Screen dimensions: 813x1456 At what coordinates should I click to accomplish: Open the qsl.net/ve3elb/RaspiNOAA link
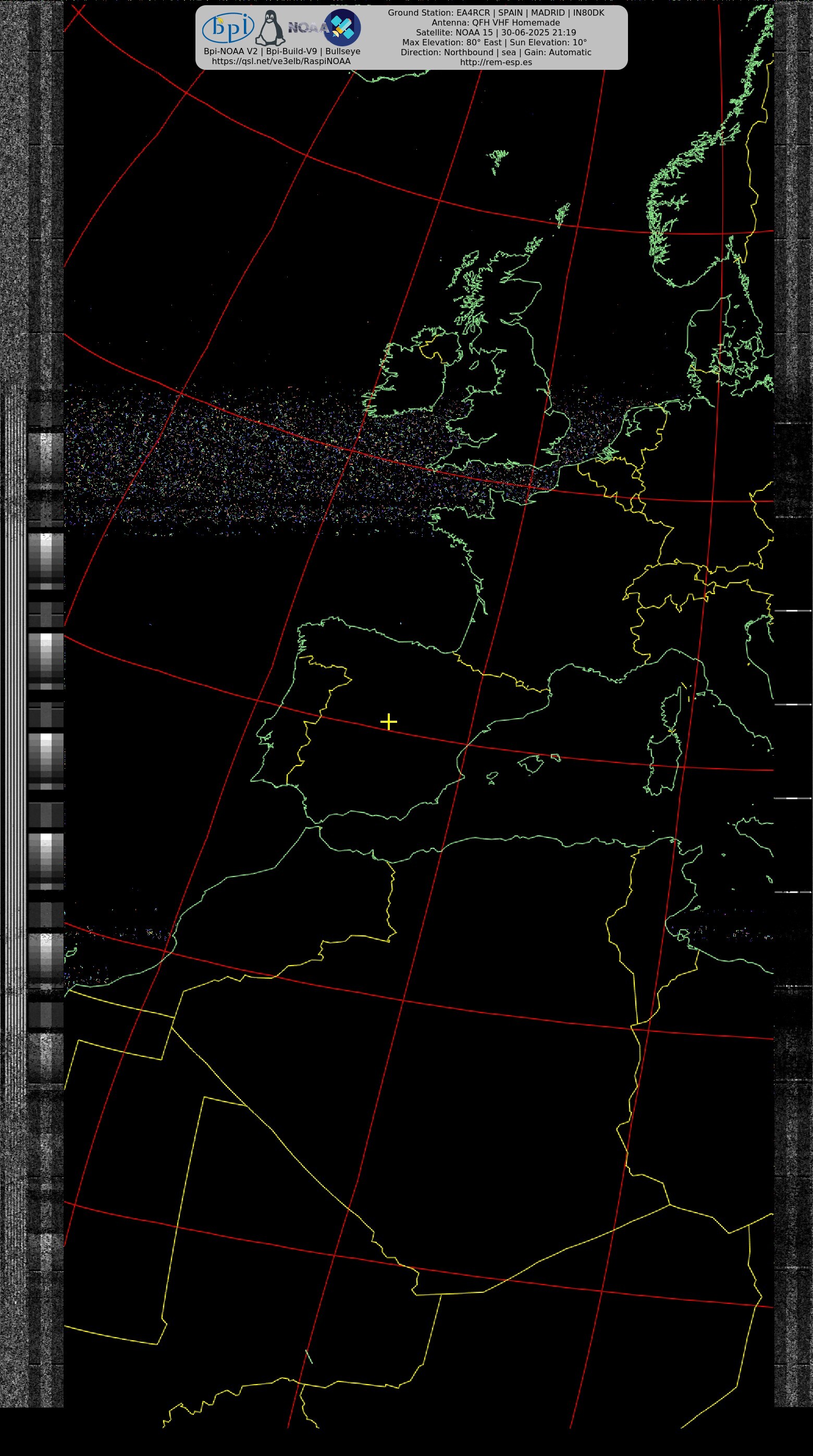coord(281,61)
